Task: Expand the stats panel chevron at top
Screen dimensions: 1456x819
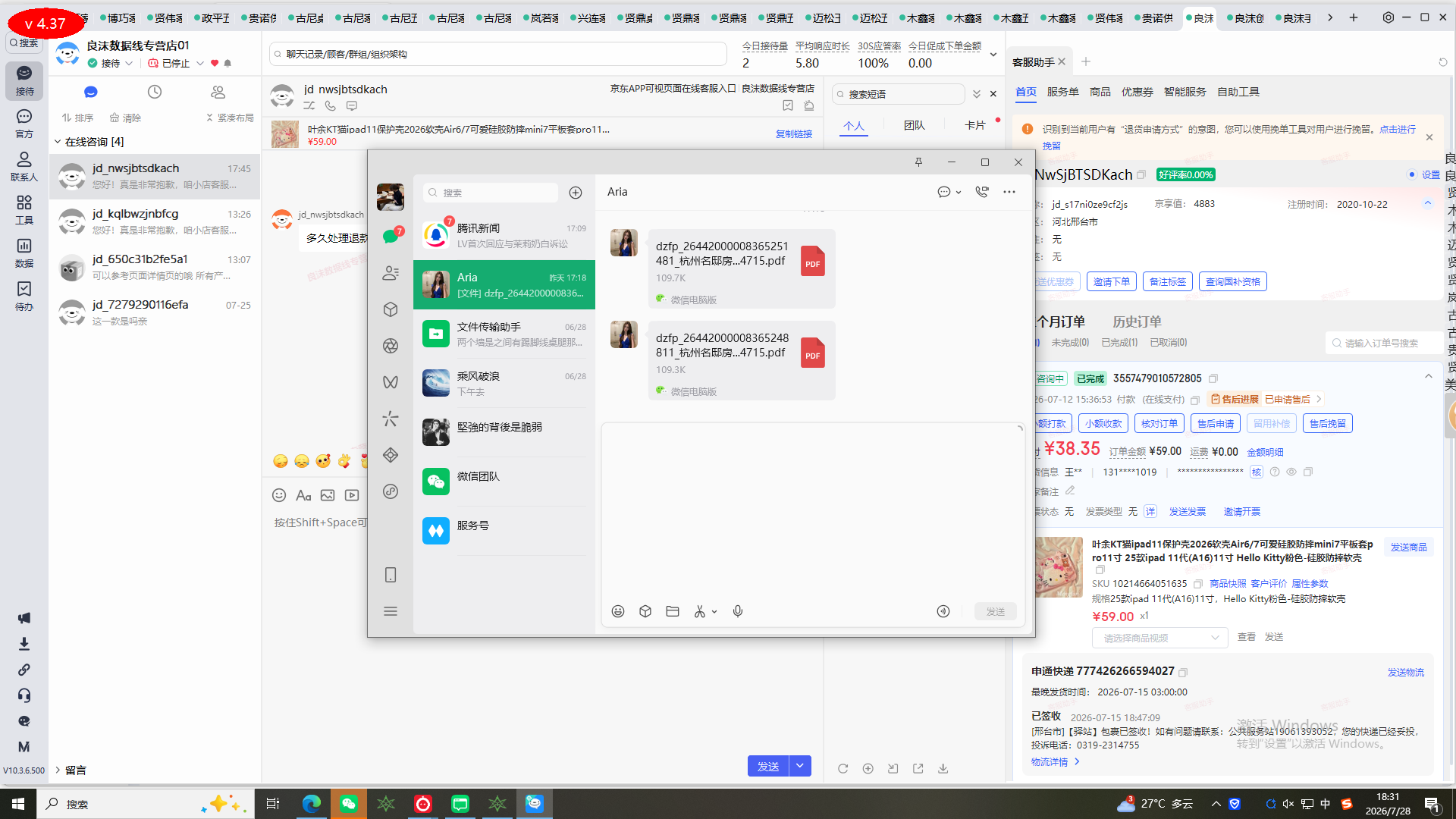Action: coord(993,55)
